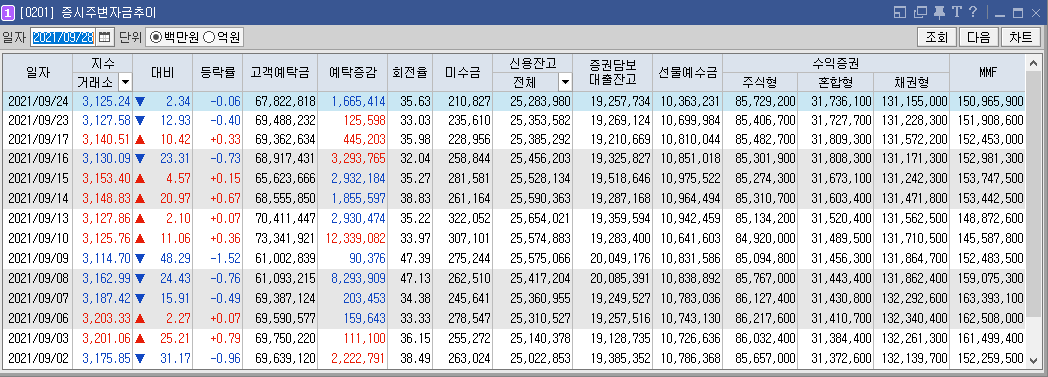
Task: Click the date input field 2021/09/28
Action: pyautogui.click(x=63, y=36)
